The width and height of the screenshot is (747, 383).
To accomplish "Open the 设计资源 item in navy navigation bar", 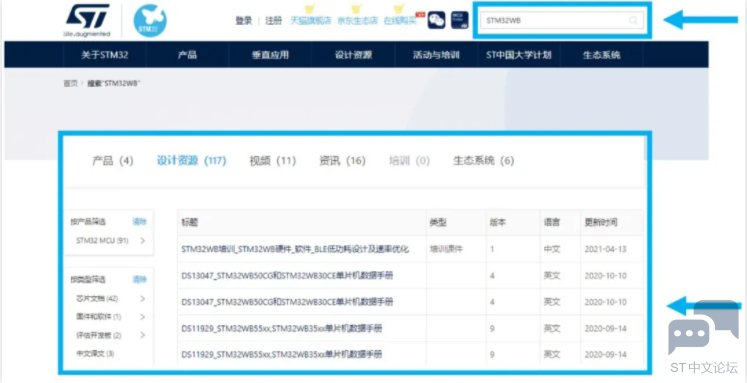I will point(353,55).
